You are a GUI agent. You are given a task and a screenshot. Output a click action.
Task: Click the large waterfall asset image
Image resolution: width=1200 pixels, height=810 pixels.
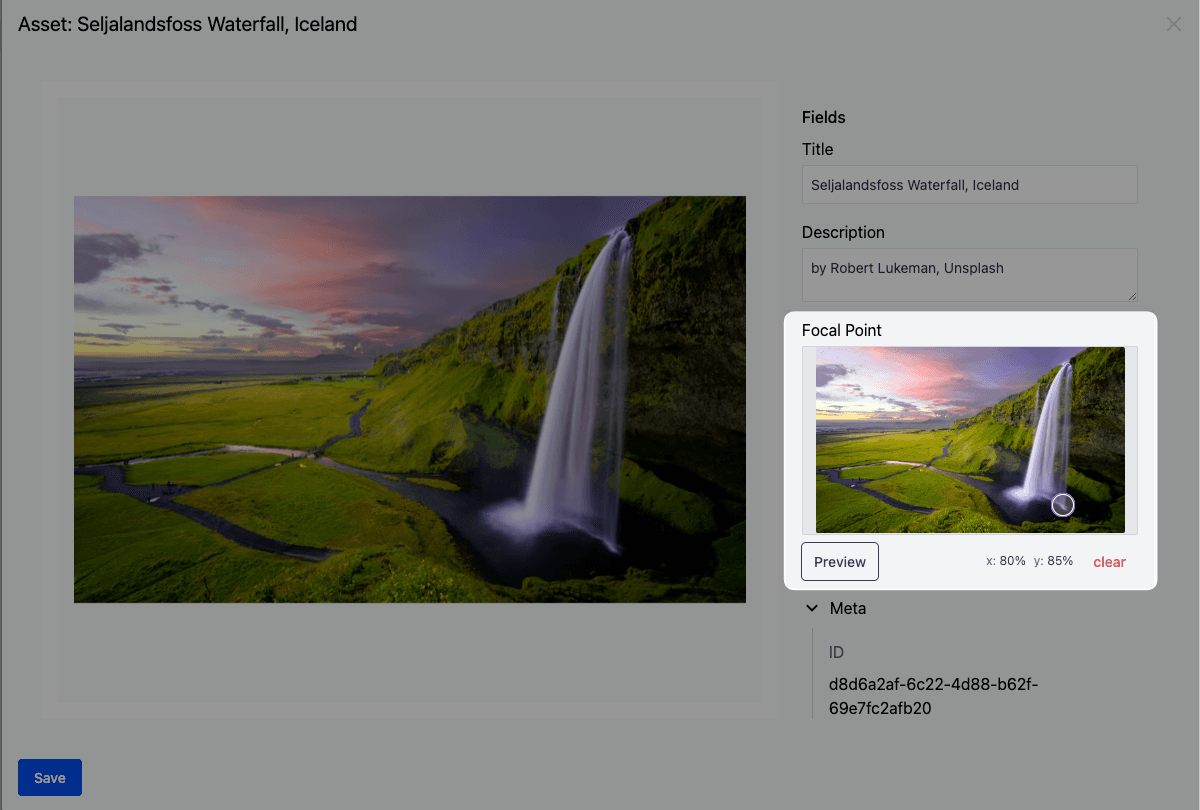(410, 399)
